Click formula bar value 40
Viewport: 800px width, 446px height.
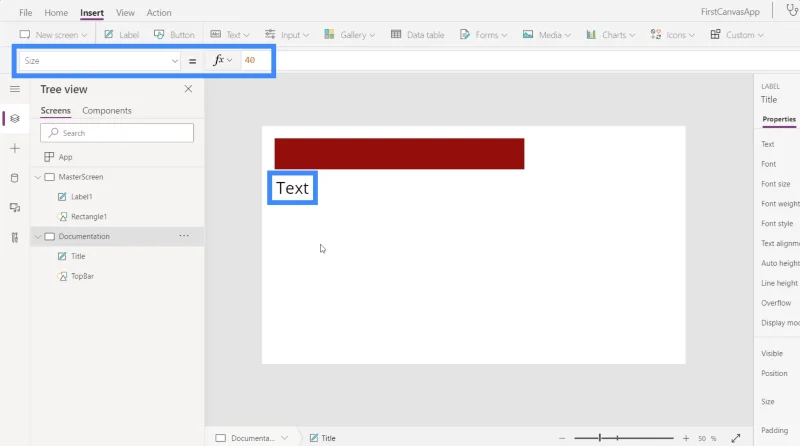pyautogui.click(x=250, y=60)
